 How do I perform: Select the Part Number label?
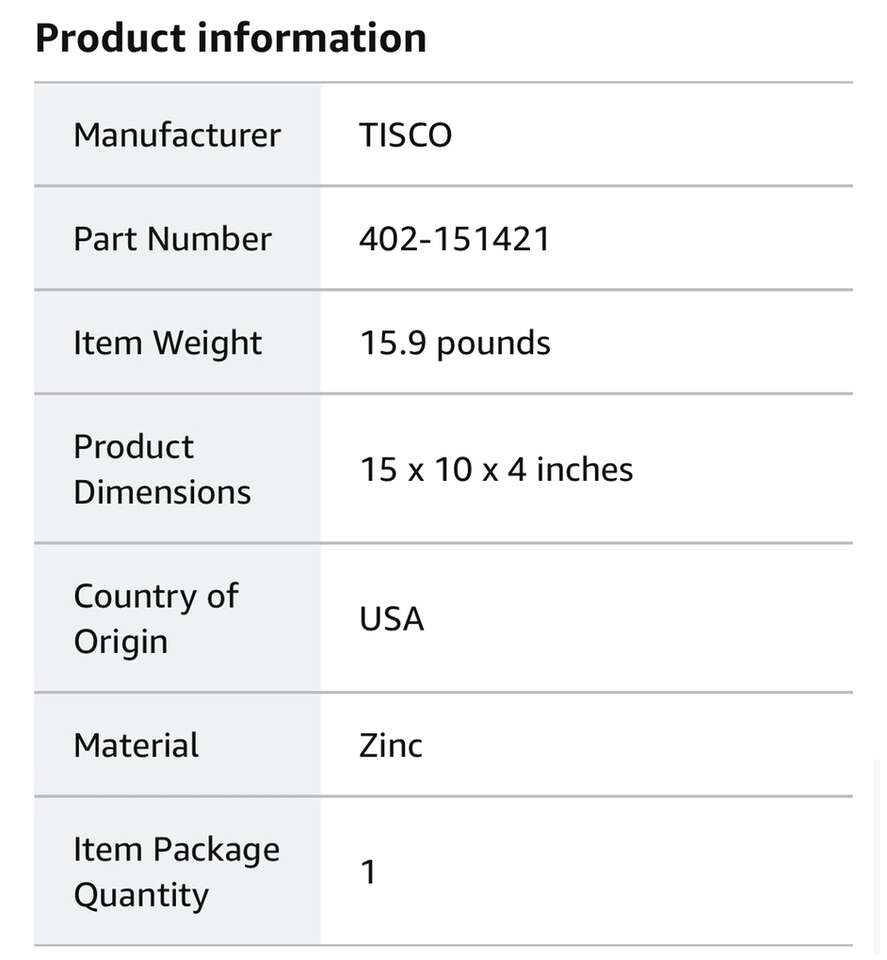click(172, 239)
